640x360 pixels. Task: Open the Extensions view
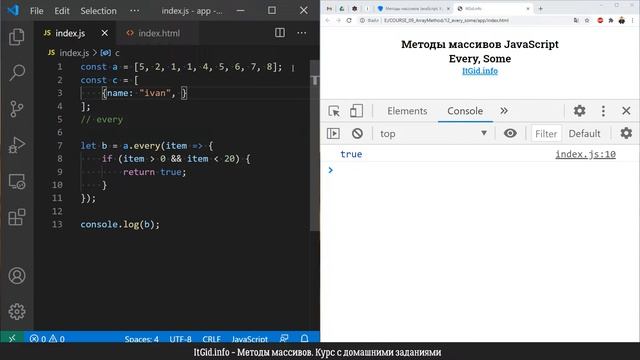(17, 217)
